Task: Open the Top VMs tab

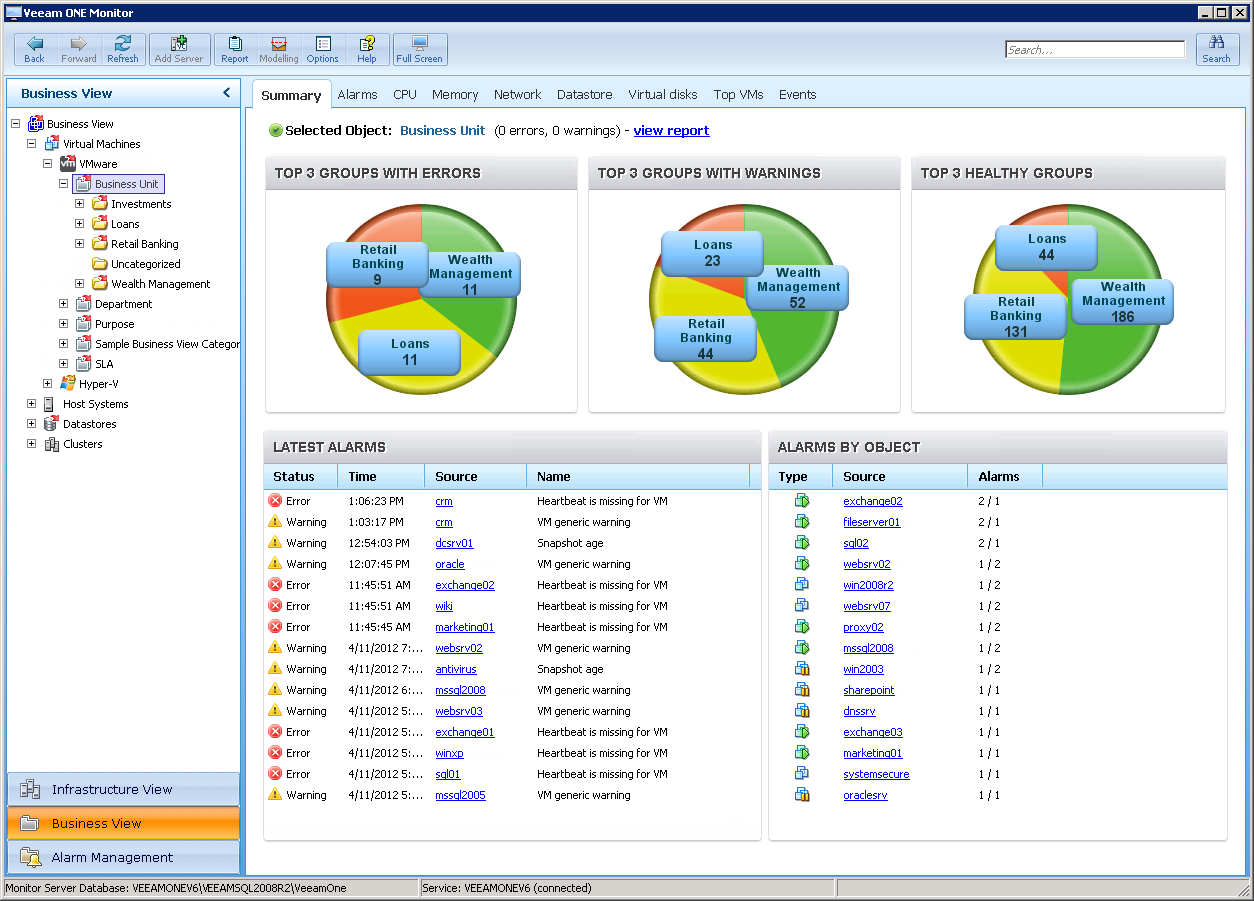Action: tap(738, 95)
